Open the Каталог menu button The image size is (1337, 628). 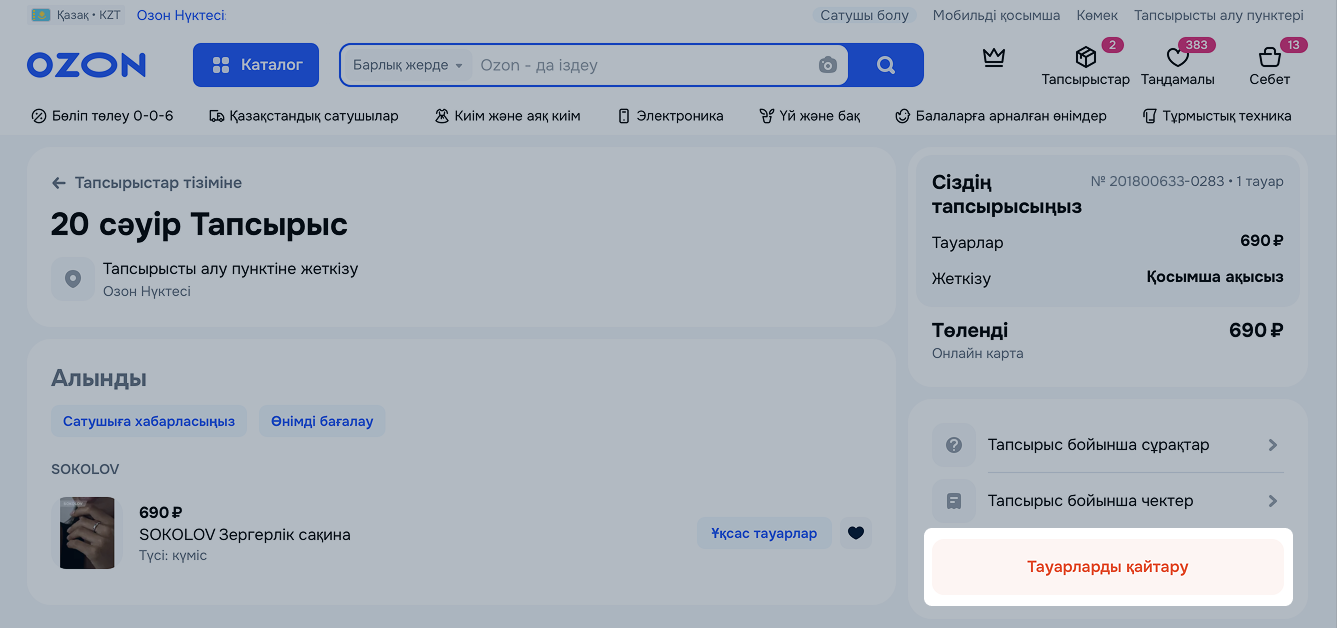(256, 65)
